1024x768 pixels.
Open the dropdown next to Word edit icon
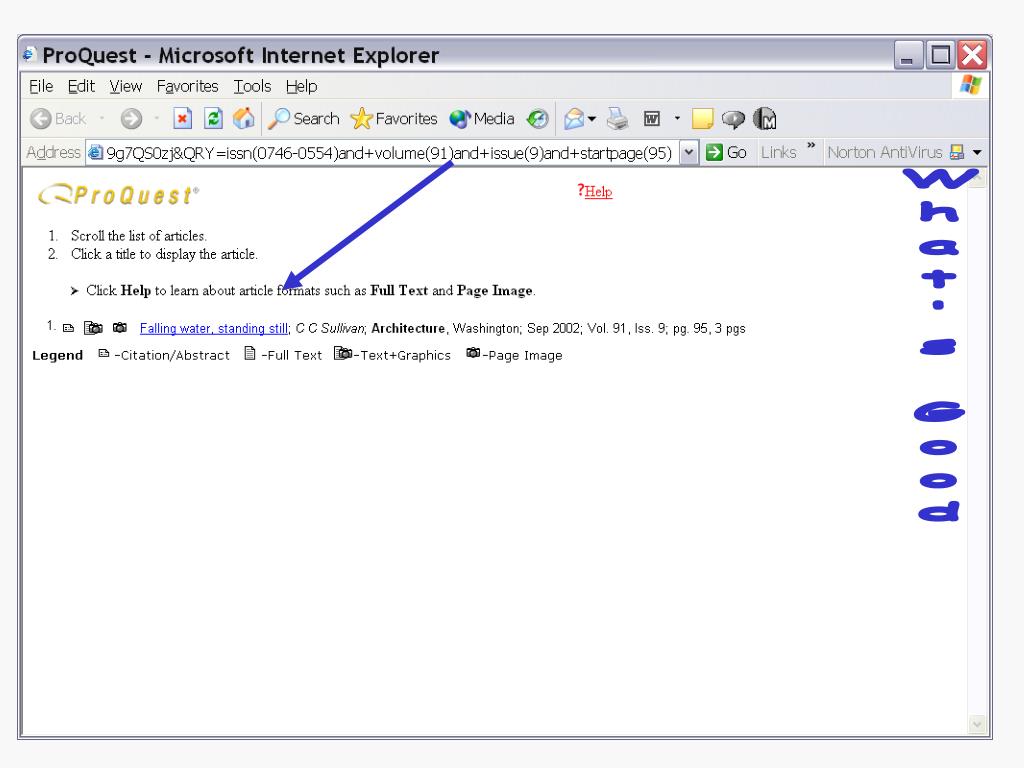pyautogui.click(x=677, y=119)
